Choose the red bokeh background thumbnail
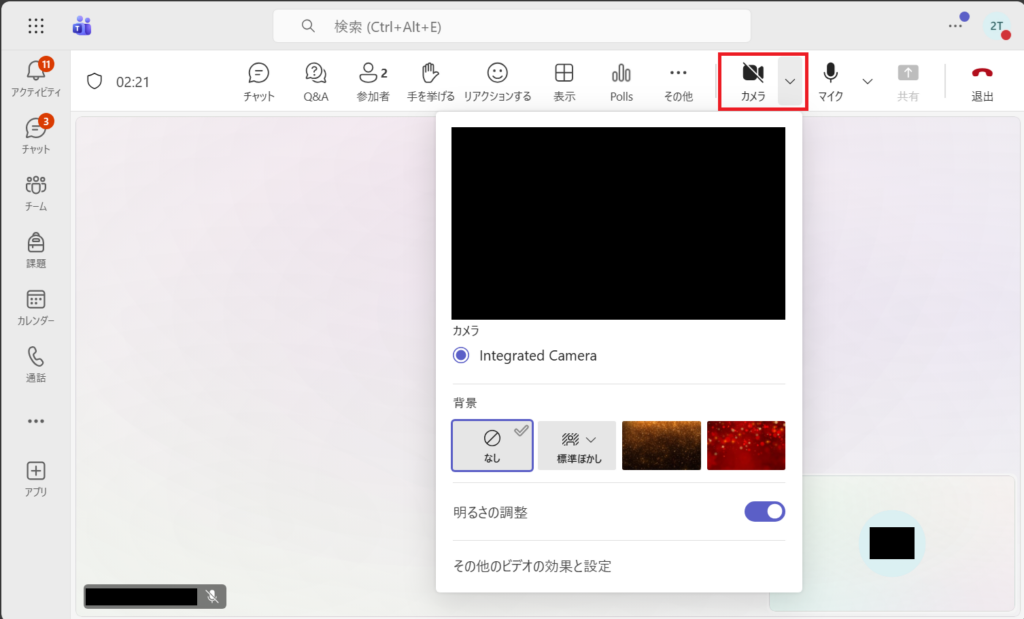1024x619 pixels. click(746, 445)
